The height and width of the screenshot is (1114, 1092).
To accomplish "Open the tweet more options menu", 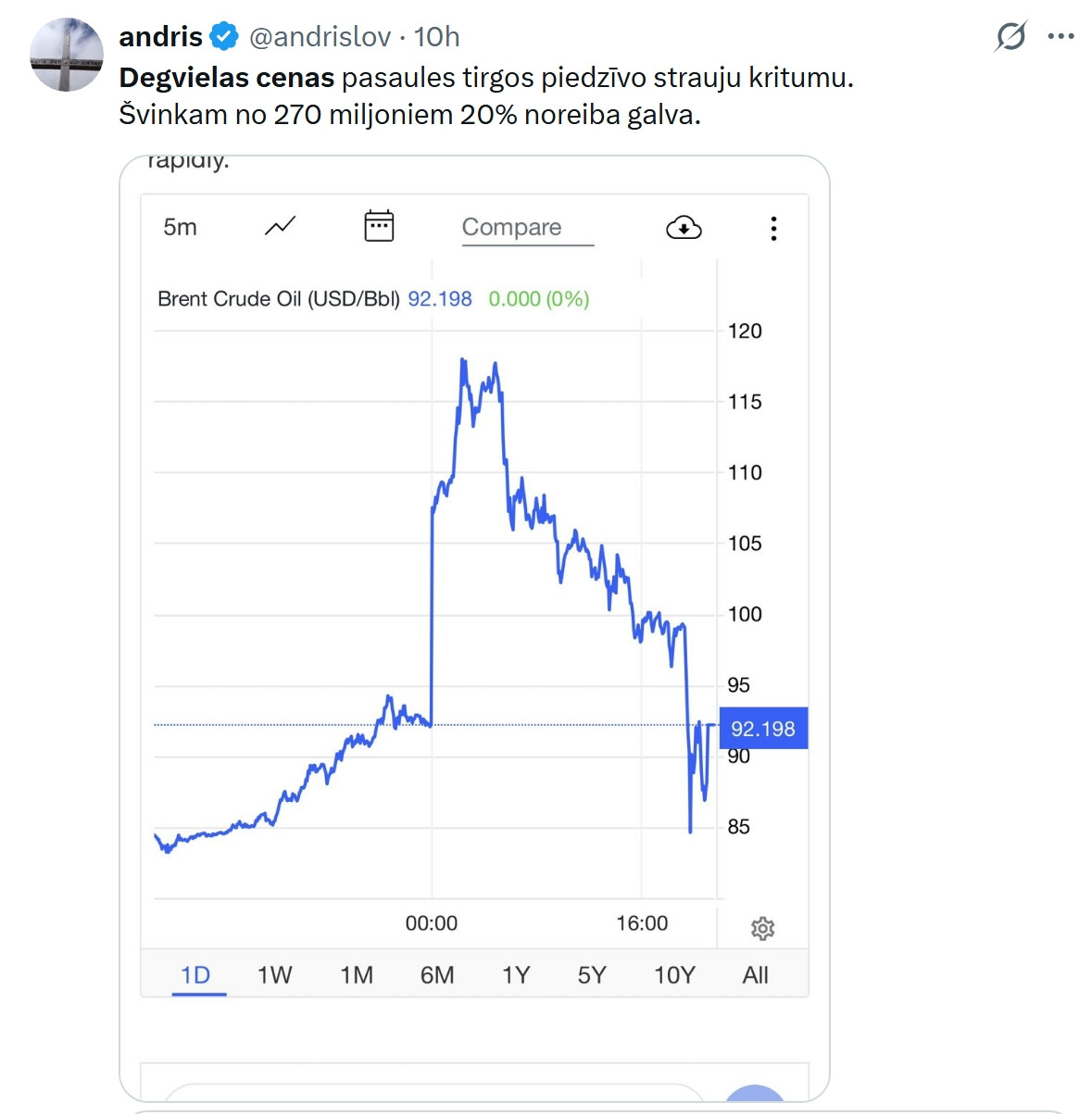I will (x=1061, y=37).
